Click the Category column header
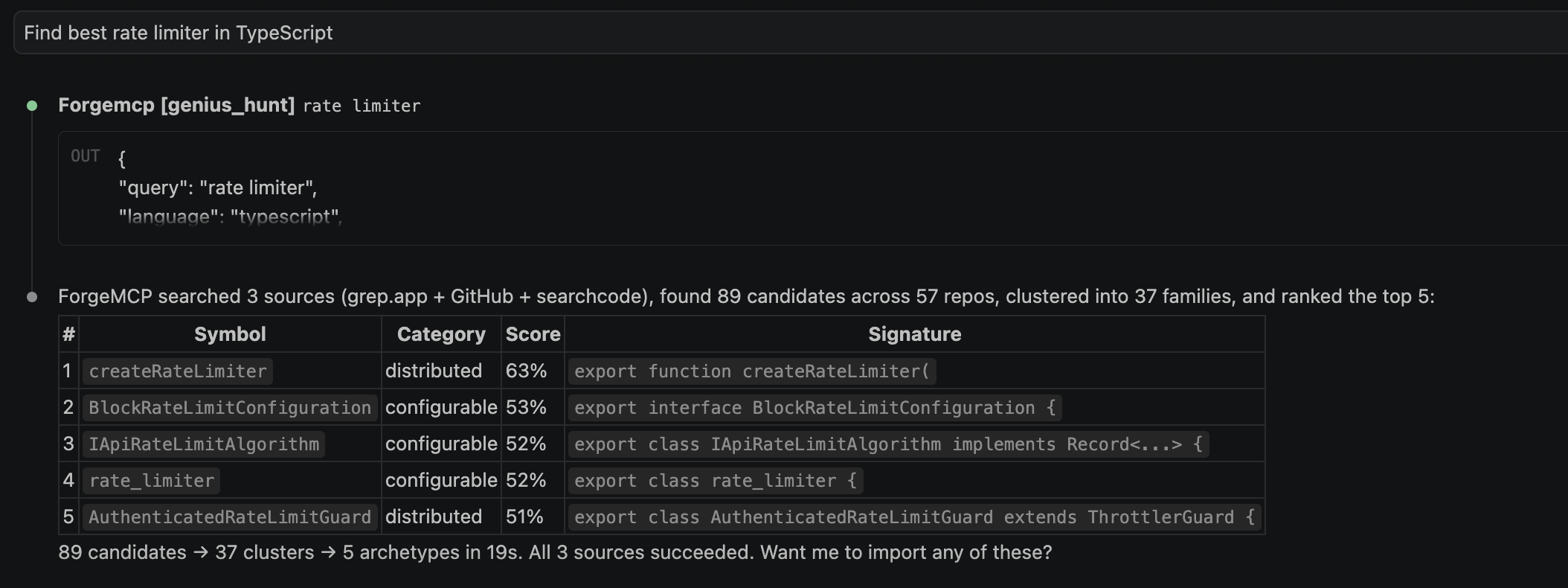Image resolution: width=1568 pixels, height=588 pixels. tap(441, 334)
